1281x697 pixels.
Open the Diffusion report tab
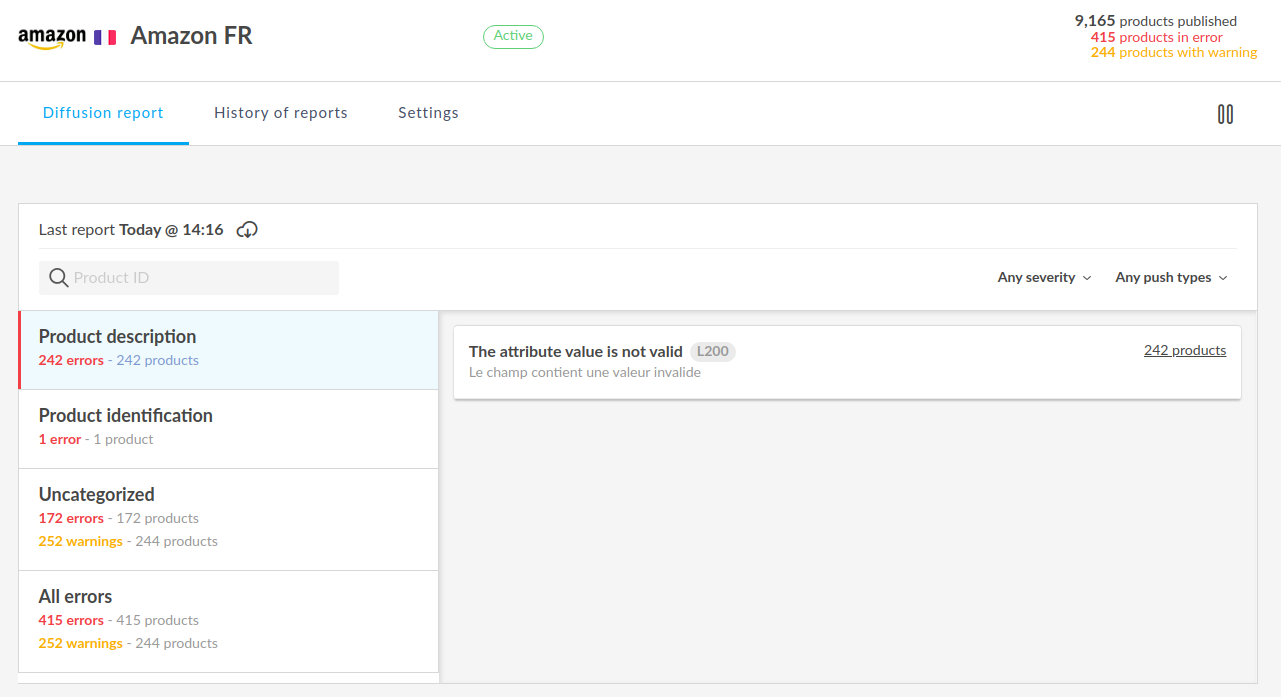(x=103, y=113)
